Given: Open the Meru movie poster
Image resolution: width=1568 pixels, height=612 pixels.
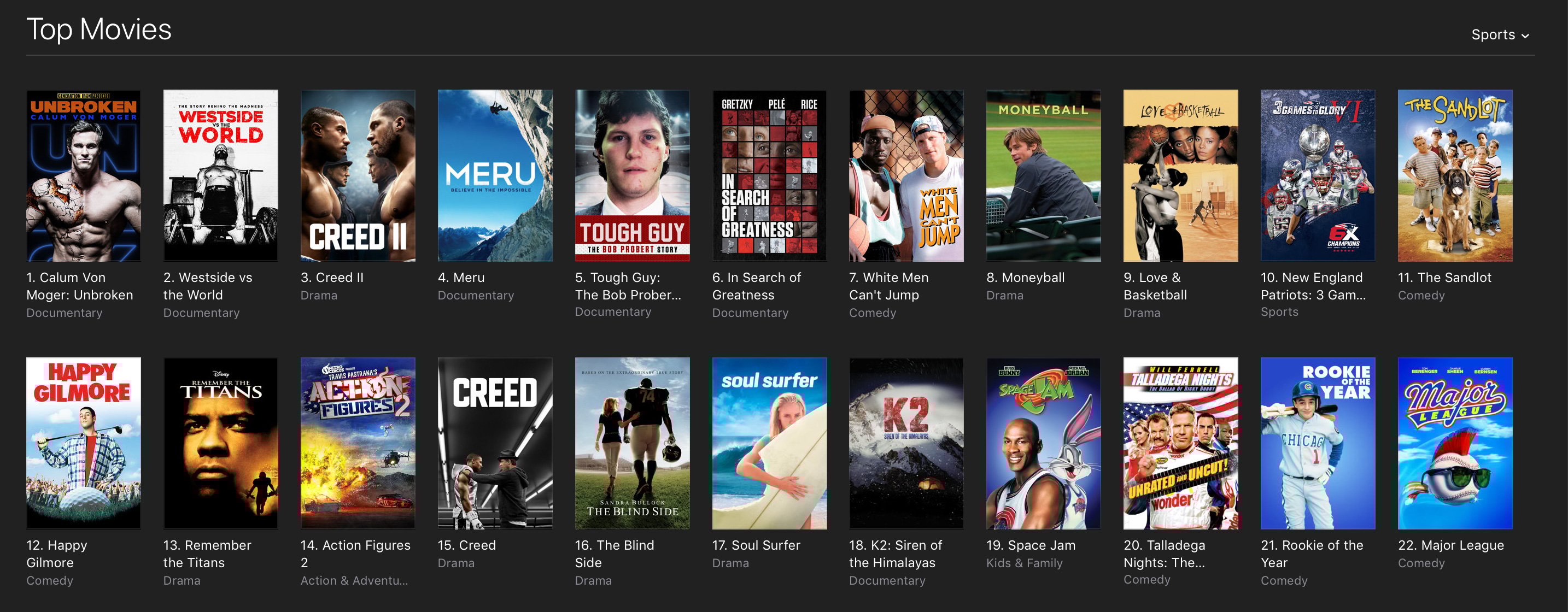Looking at the screenshot, I should pos(495,176).
